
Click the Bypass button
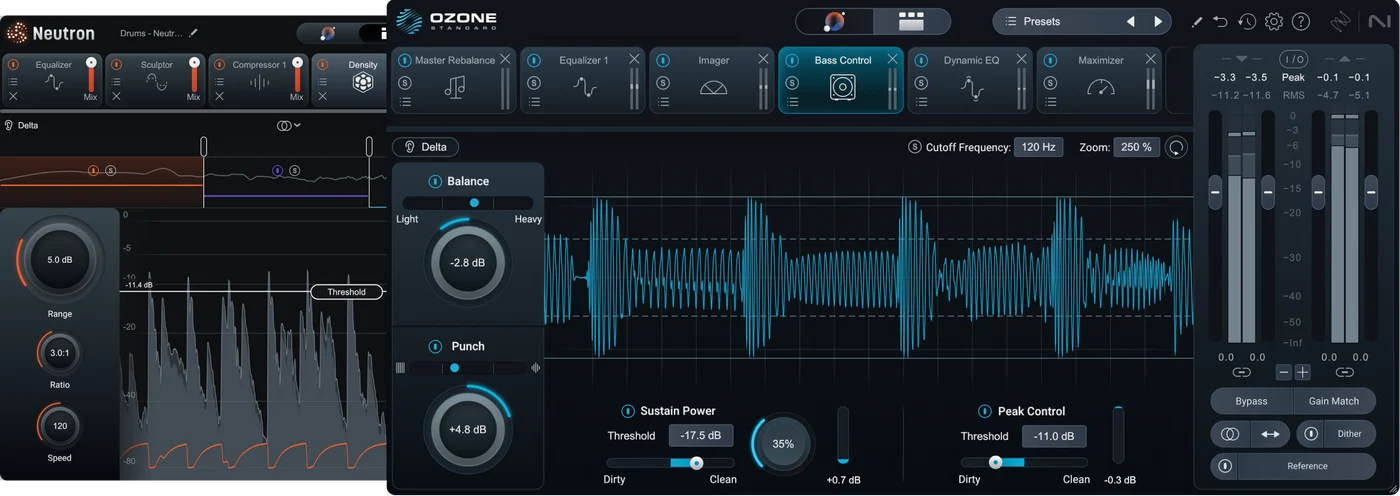(x=1251, y=401)
